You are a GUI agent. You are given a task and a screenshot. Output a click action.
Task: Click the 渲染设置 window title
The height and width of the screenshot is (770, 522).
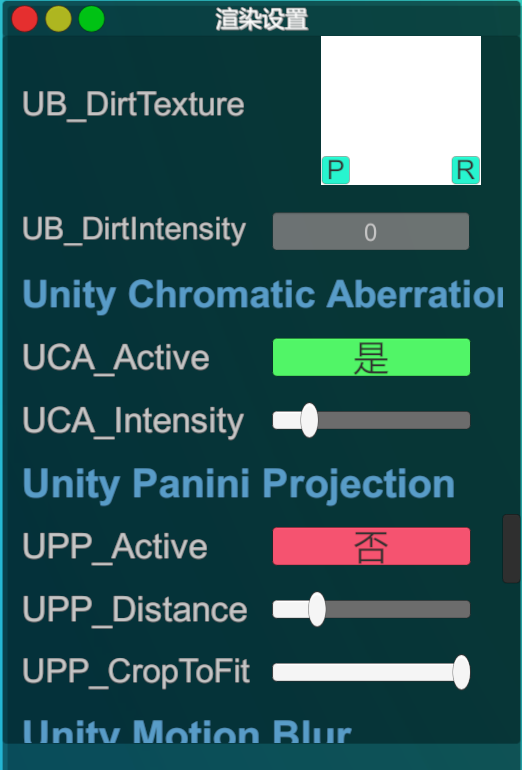pyautogui.click(x=262, y=20)
